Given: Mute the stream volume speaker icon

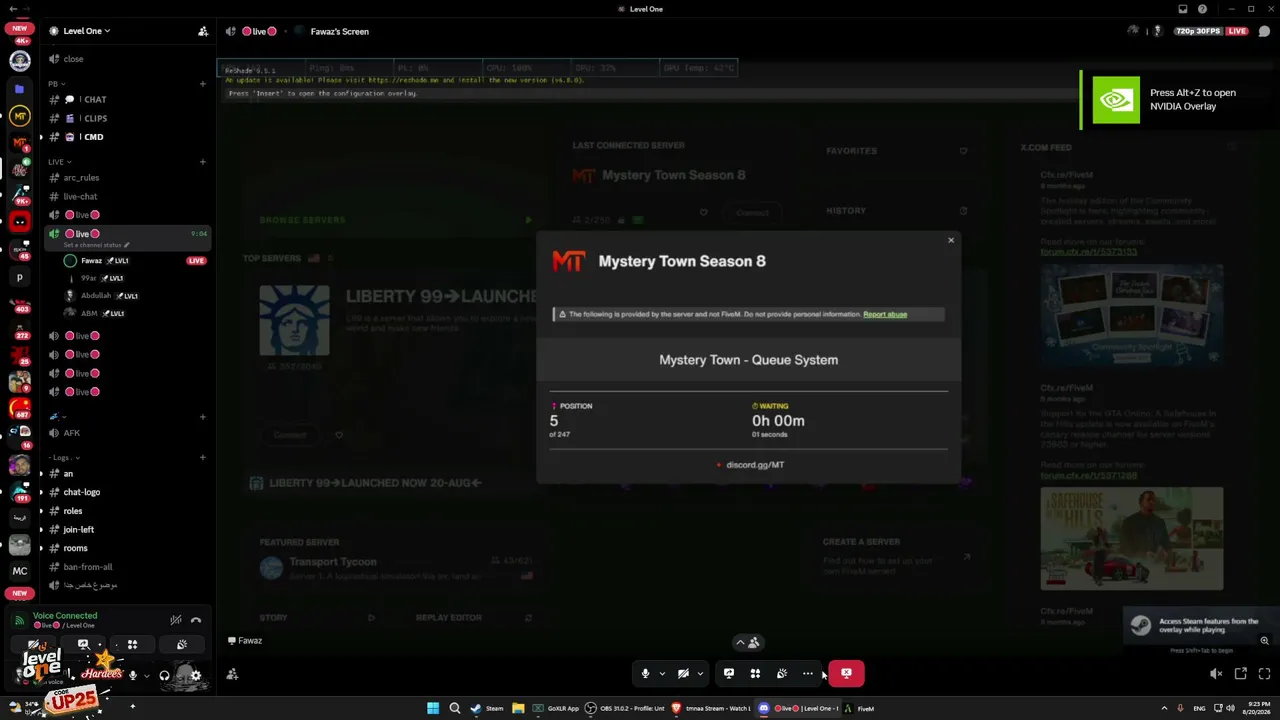Looking at the screenshot, I should click(x=1216, y=674).
